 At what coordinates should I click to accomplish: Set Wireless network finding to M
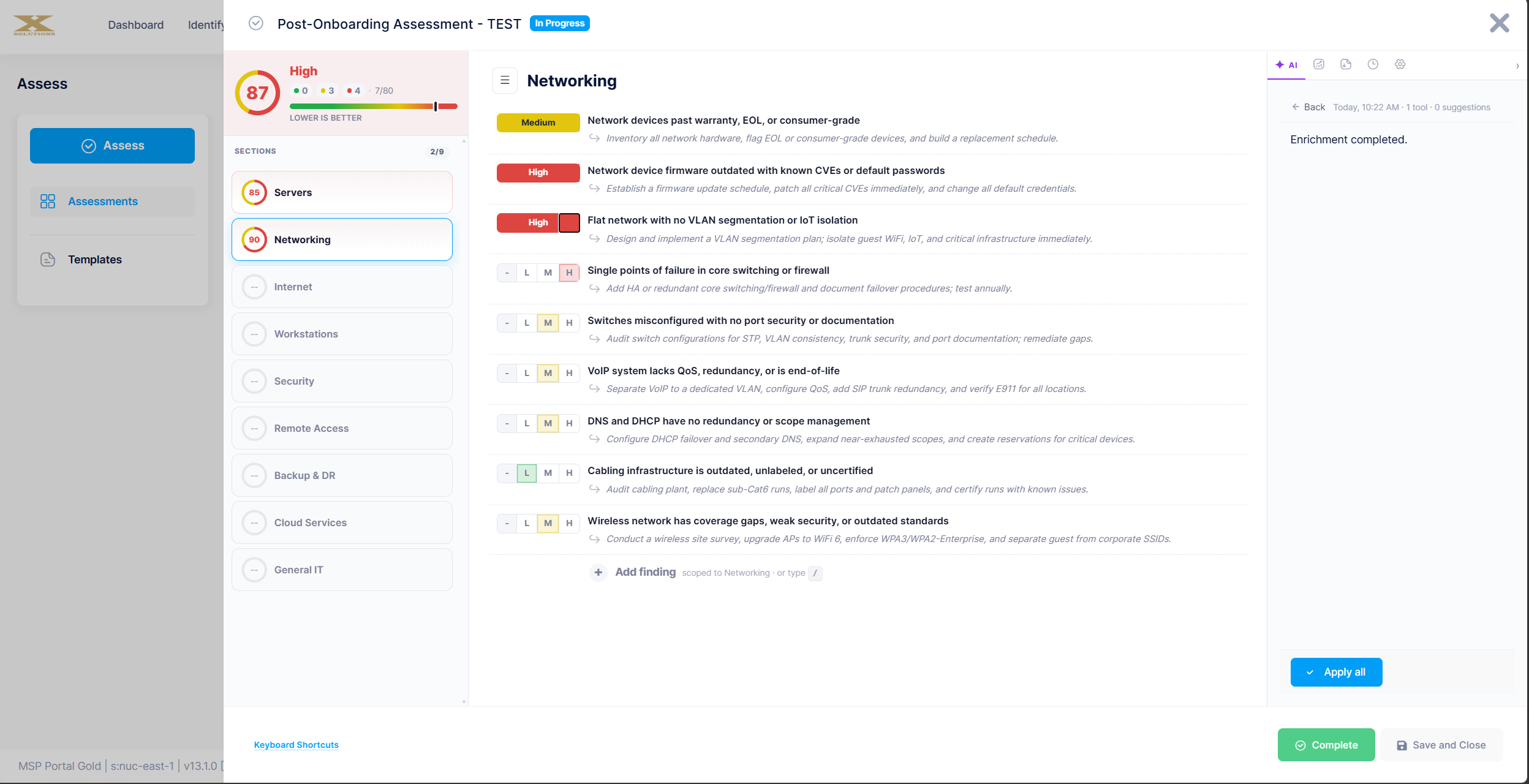pyautogui.click(x=548, y=523)
